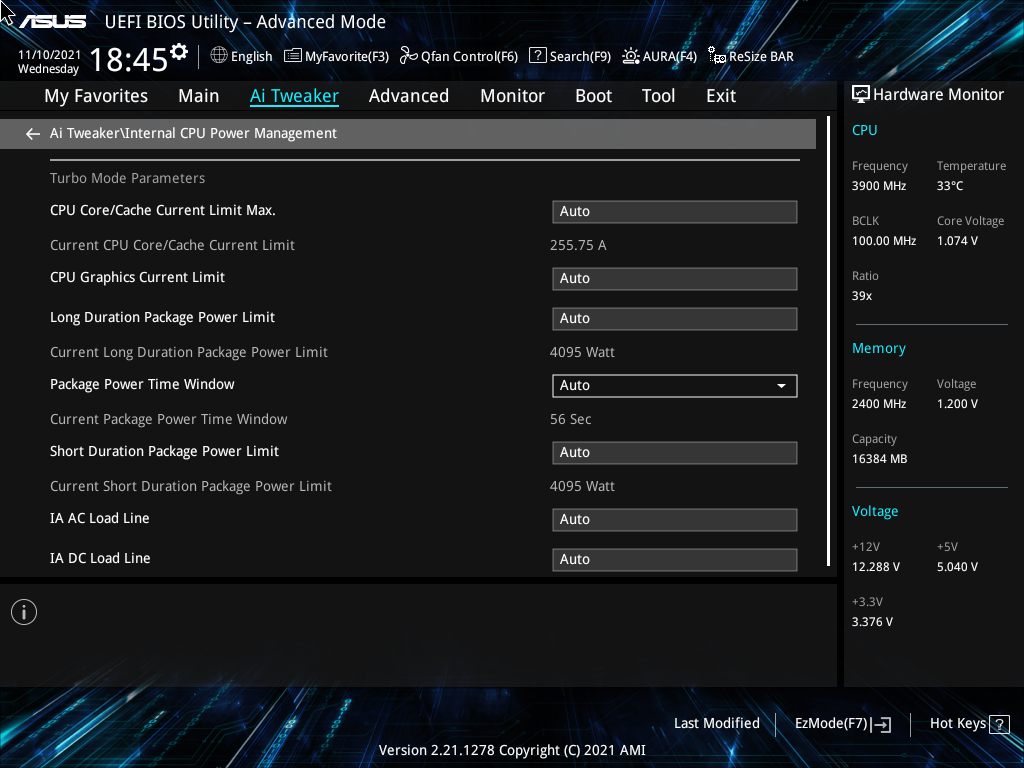Click the Memory section heading

(878, 349)
